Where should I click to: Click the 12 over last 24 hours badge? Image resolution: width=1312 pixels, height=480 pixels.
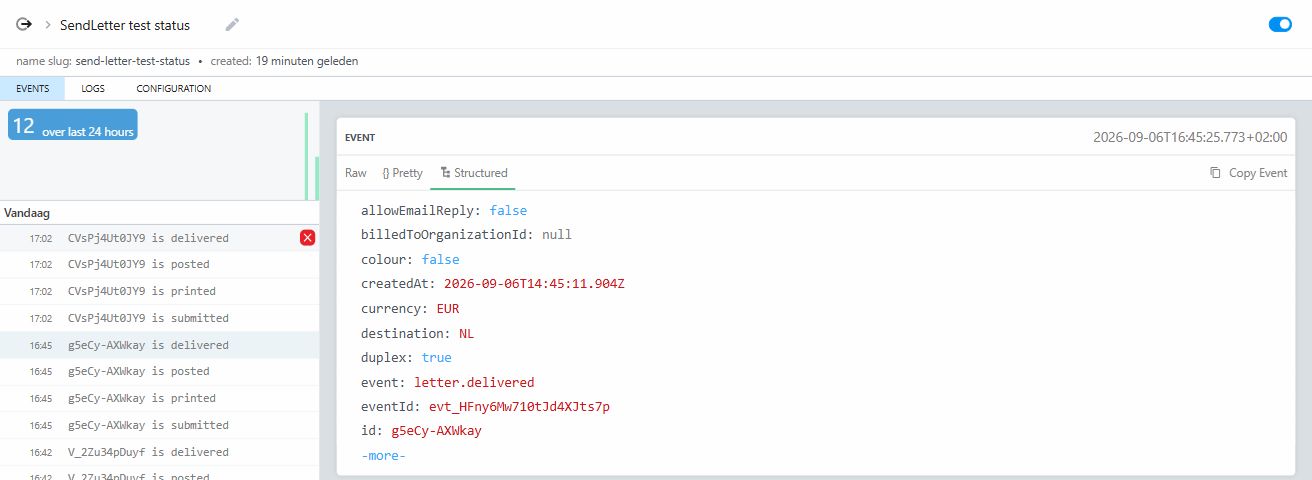point(73,125)
